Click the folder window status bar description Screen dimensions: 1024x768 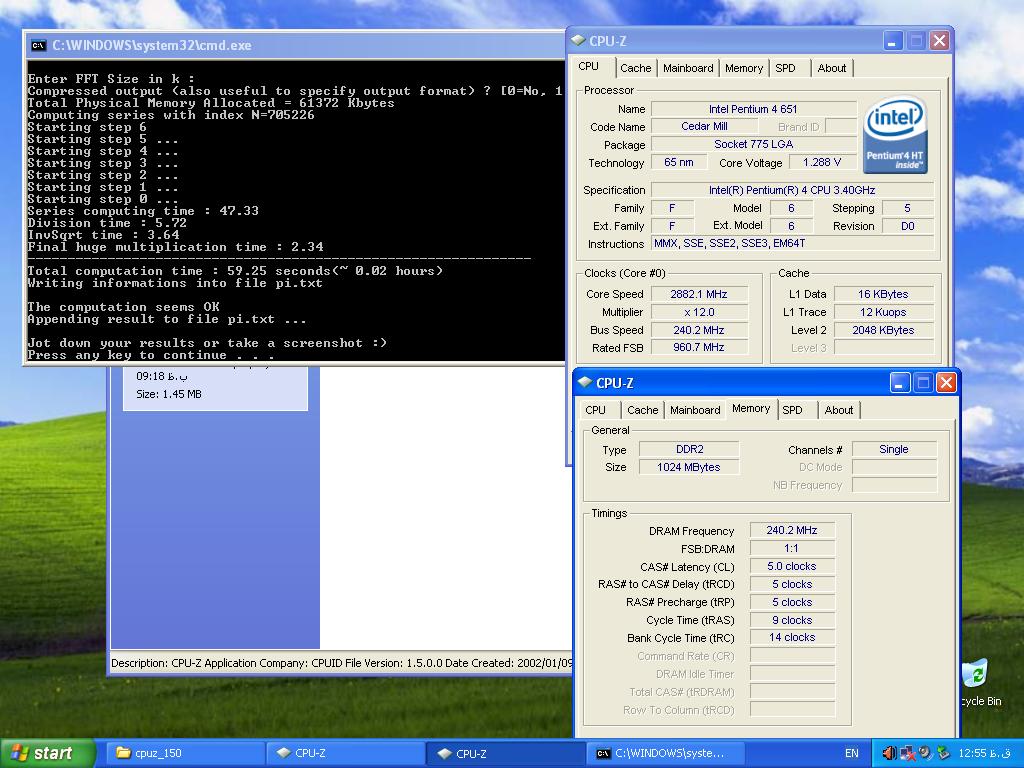[x=342, y=663]
